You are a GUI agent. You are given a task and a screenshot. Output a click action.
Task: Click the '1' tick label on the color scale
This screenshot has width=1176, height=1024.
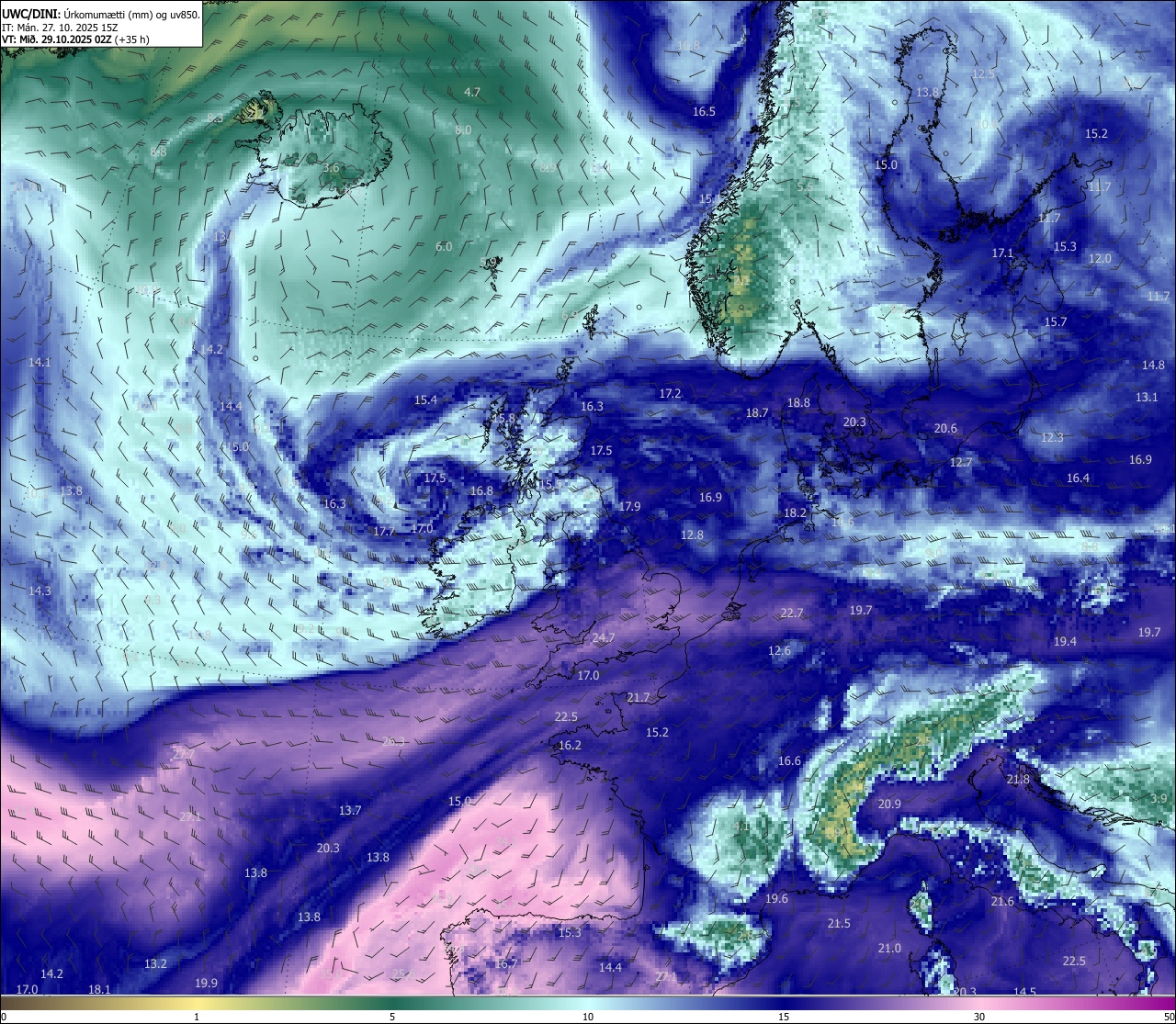[x=197, y=1017]
